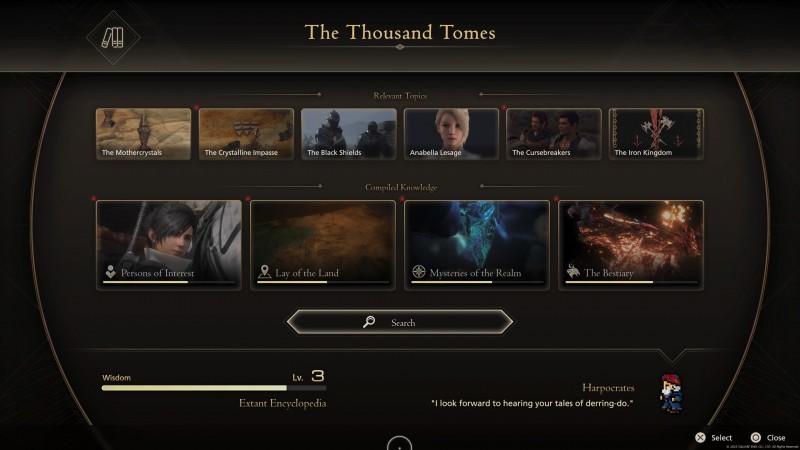Select The Black Shields entry

[348, 134]
